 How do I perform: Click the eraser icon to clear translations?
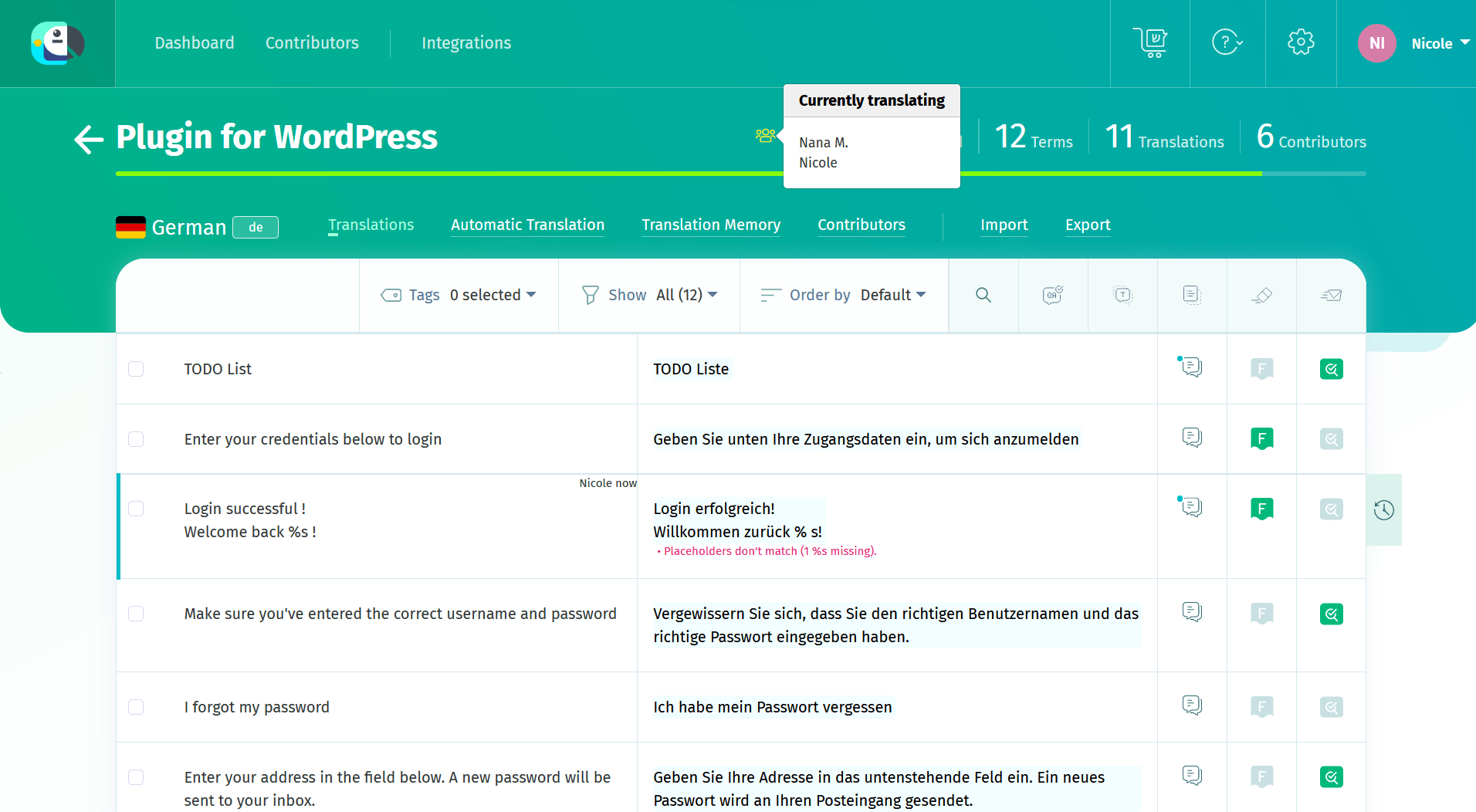1261,295
